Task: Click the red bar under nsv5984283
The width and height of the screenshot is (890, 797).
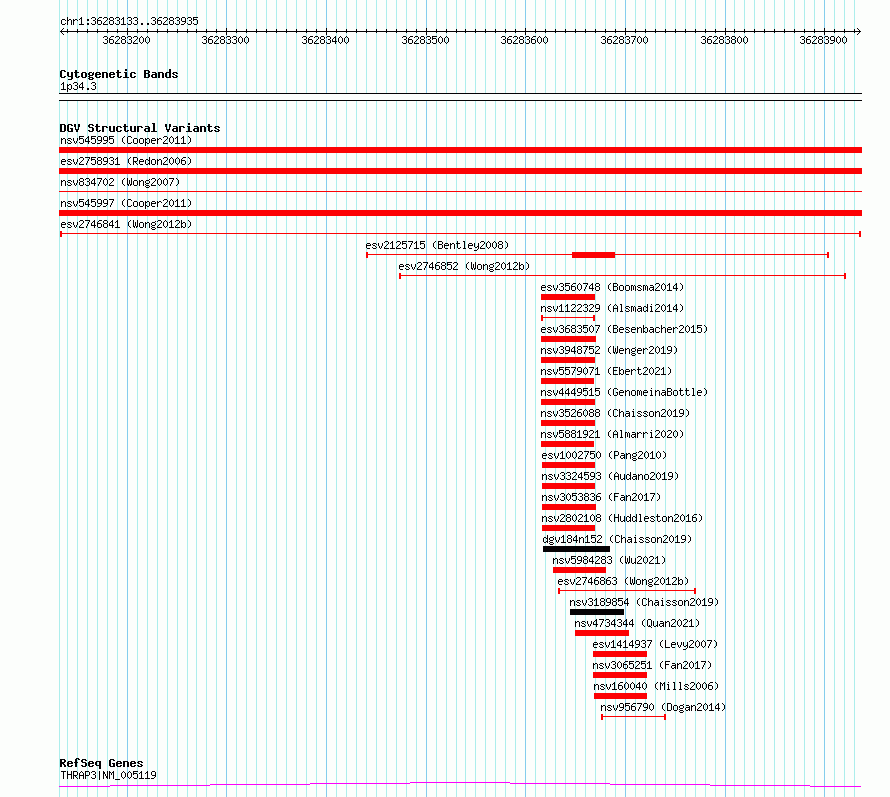Action: [x=580, y=570]
